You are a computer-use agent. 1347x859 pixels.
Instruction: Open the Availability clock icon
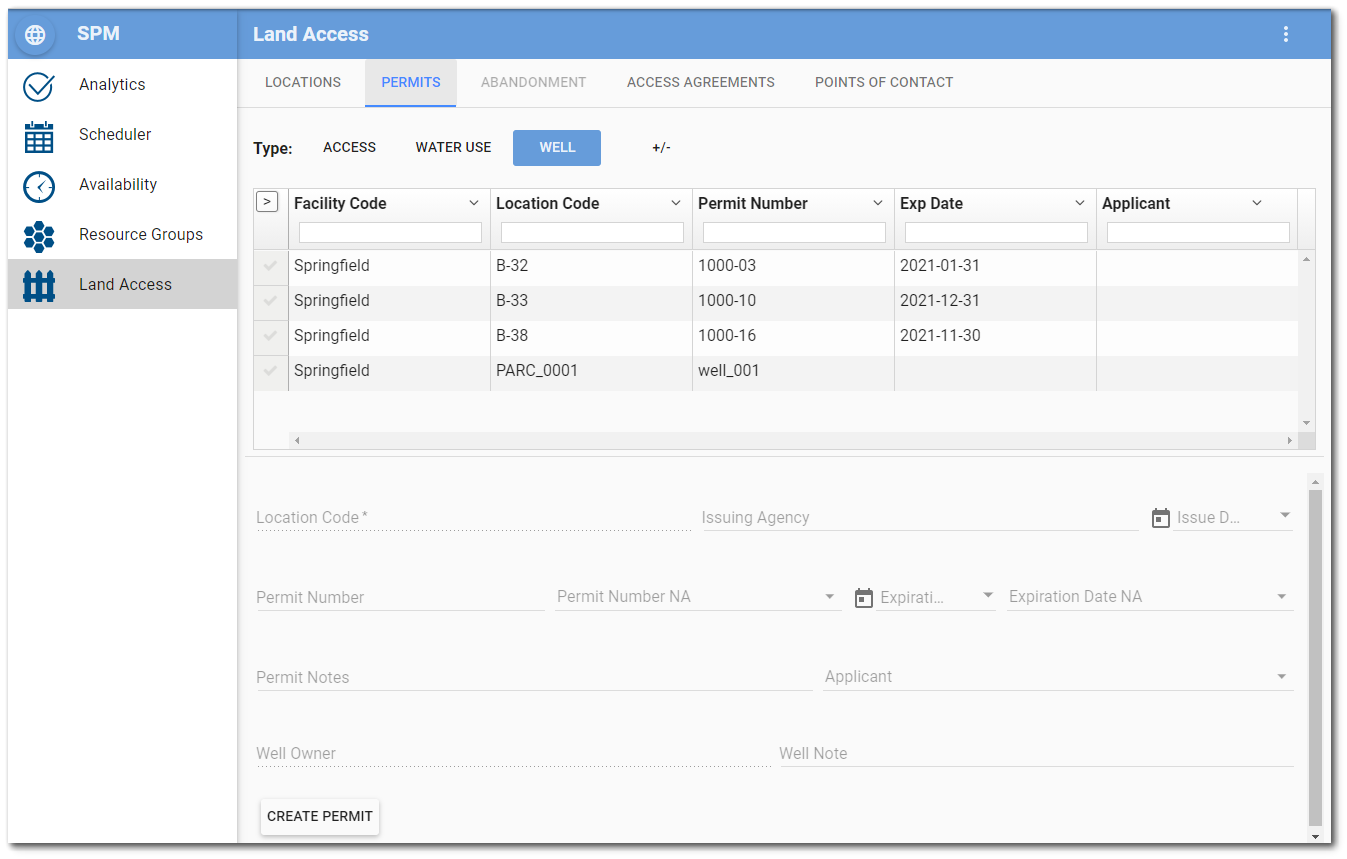38,186
